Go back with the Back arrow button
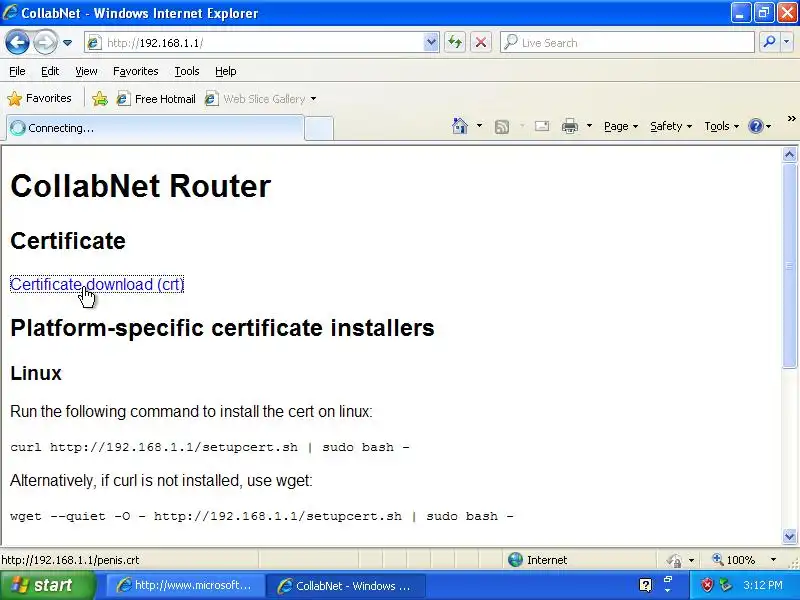 [17, 42]
